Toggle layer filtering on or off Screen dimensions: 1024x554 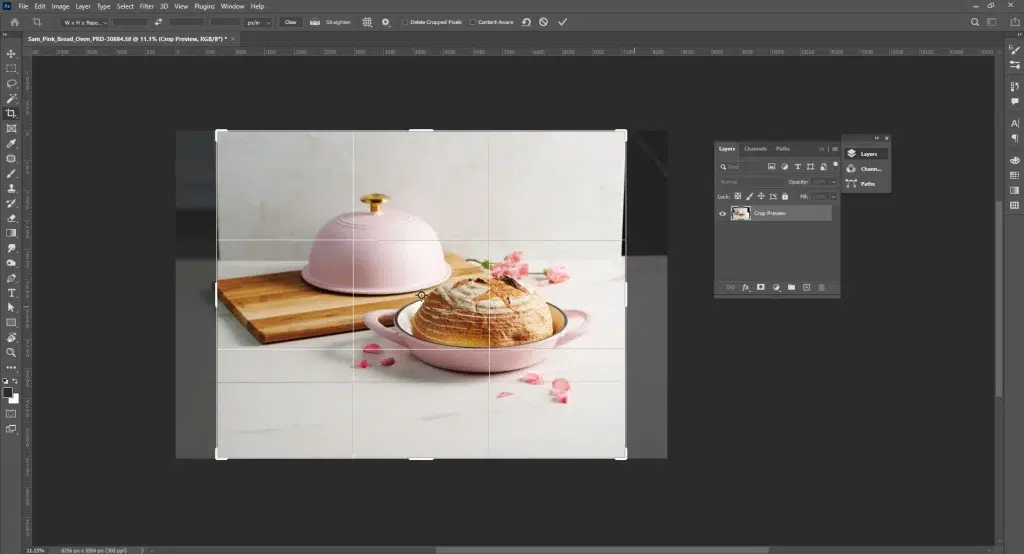(835, 165)
